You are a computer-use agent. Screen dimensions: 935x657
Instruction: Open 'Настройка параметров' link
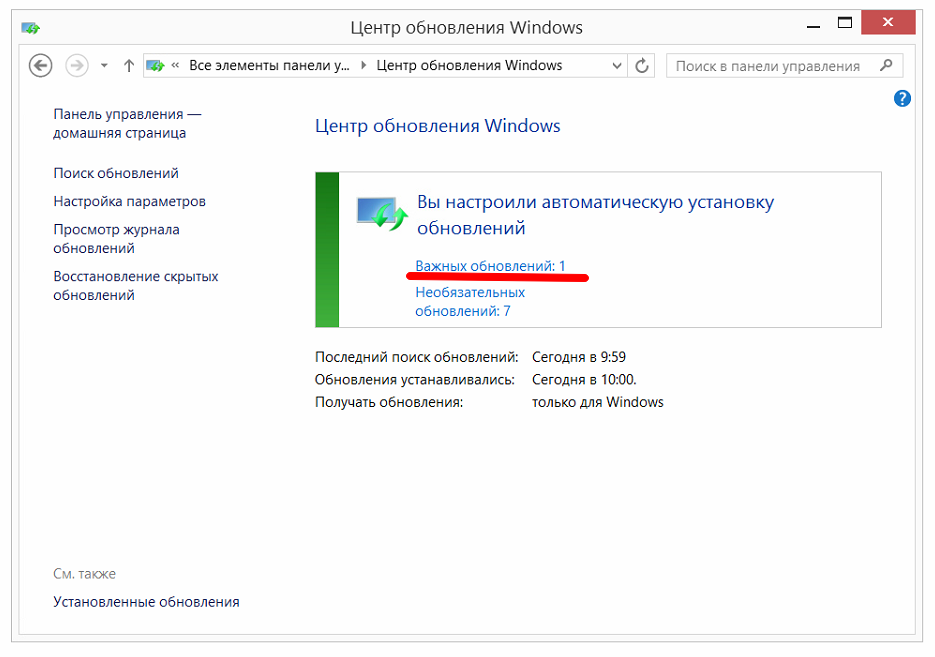tap(129, 201)
